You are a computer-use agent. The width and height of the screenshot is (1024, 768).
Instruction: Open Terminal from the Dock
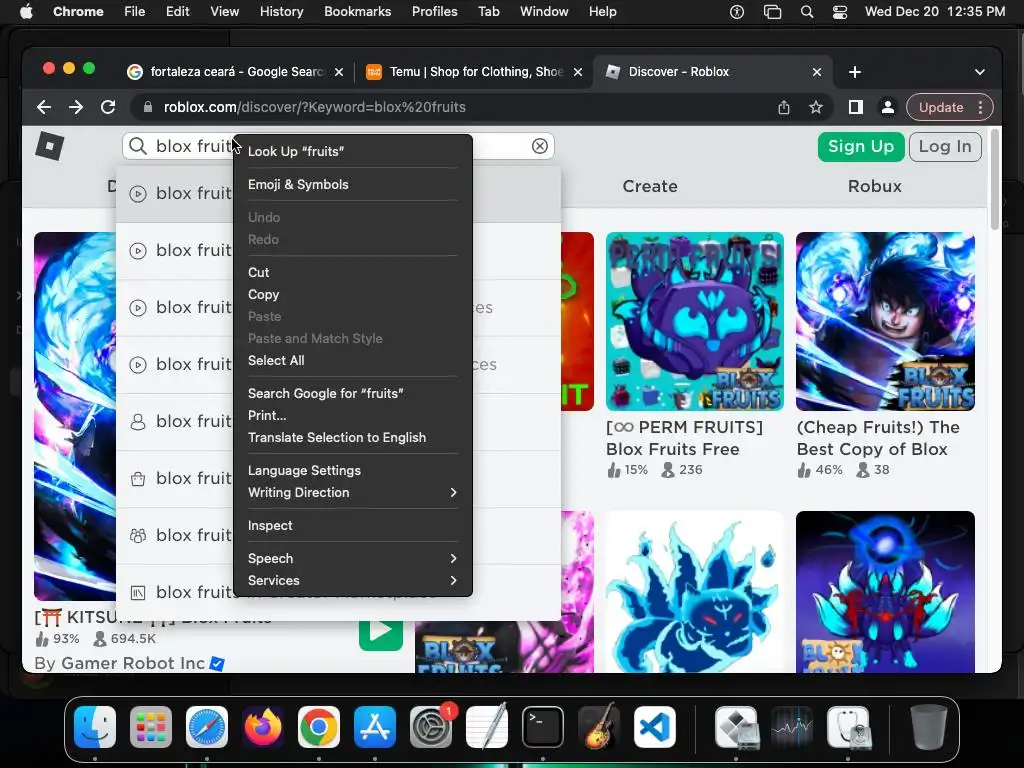click(543, 727)
